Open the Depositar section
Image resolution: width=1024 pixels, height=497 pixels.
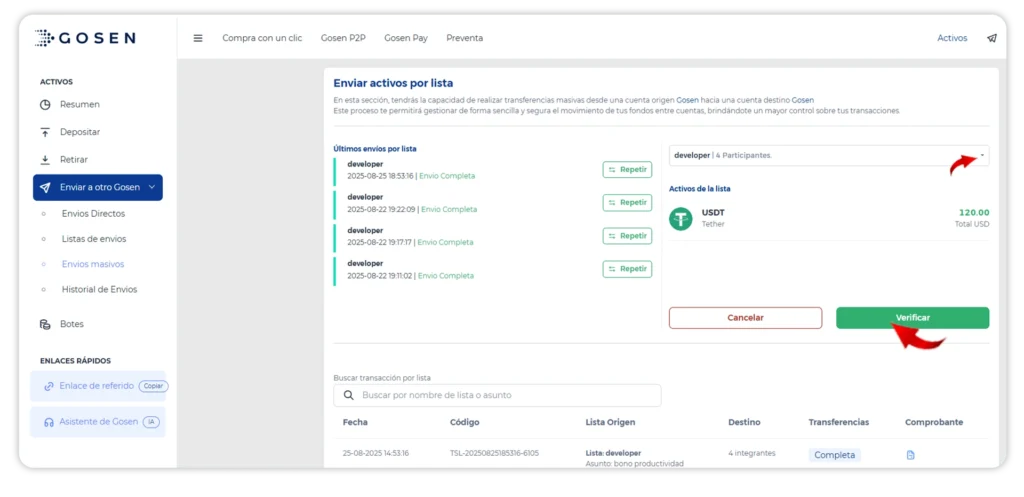[80, 132]
